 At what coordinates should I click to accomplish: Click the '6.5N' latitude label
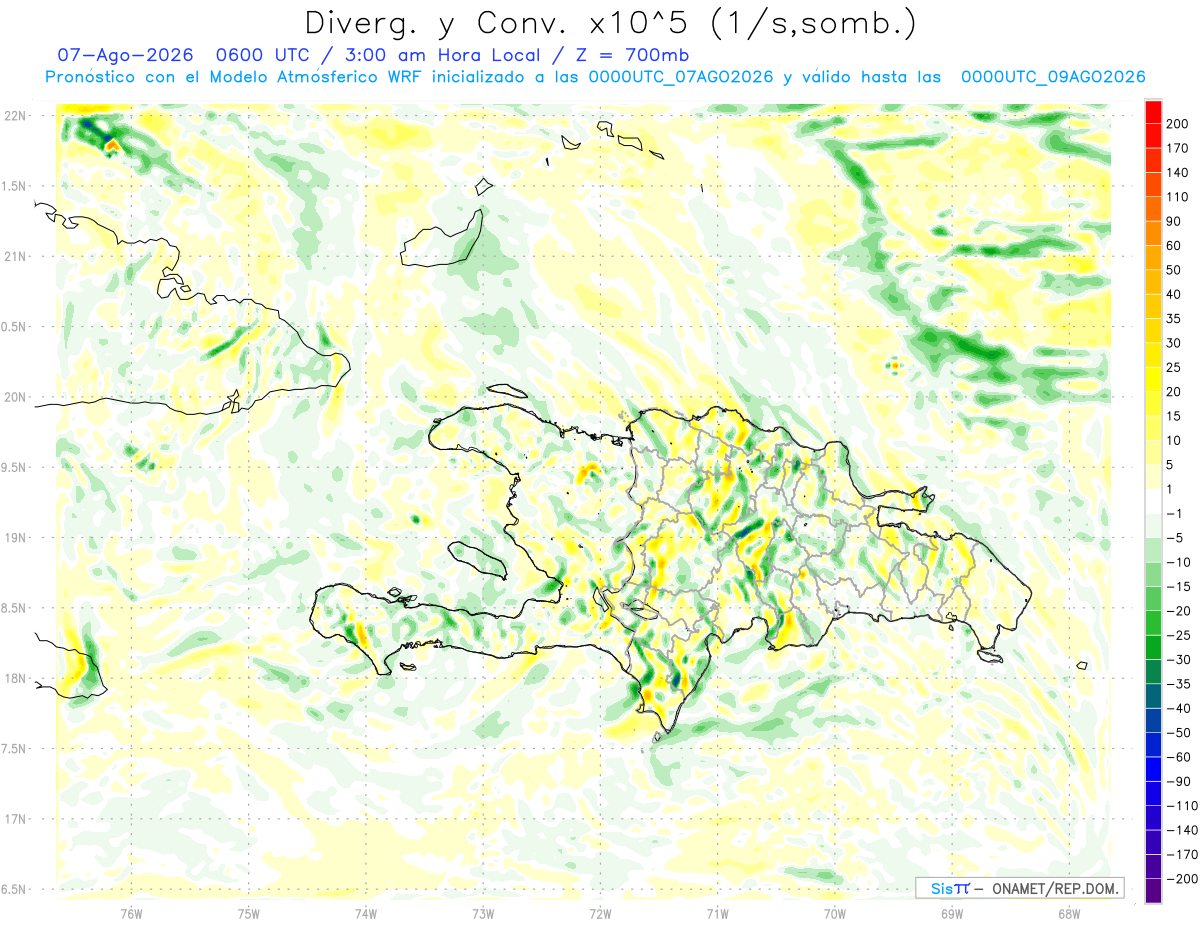15,889
